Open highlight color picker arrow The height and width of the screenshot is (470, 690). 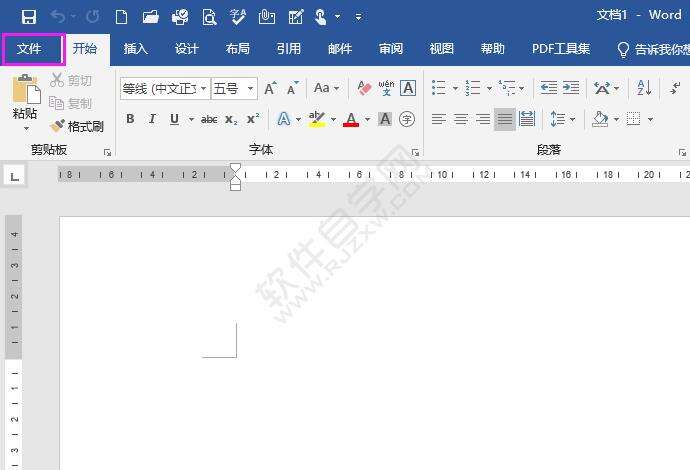(x=333, y=119)
